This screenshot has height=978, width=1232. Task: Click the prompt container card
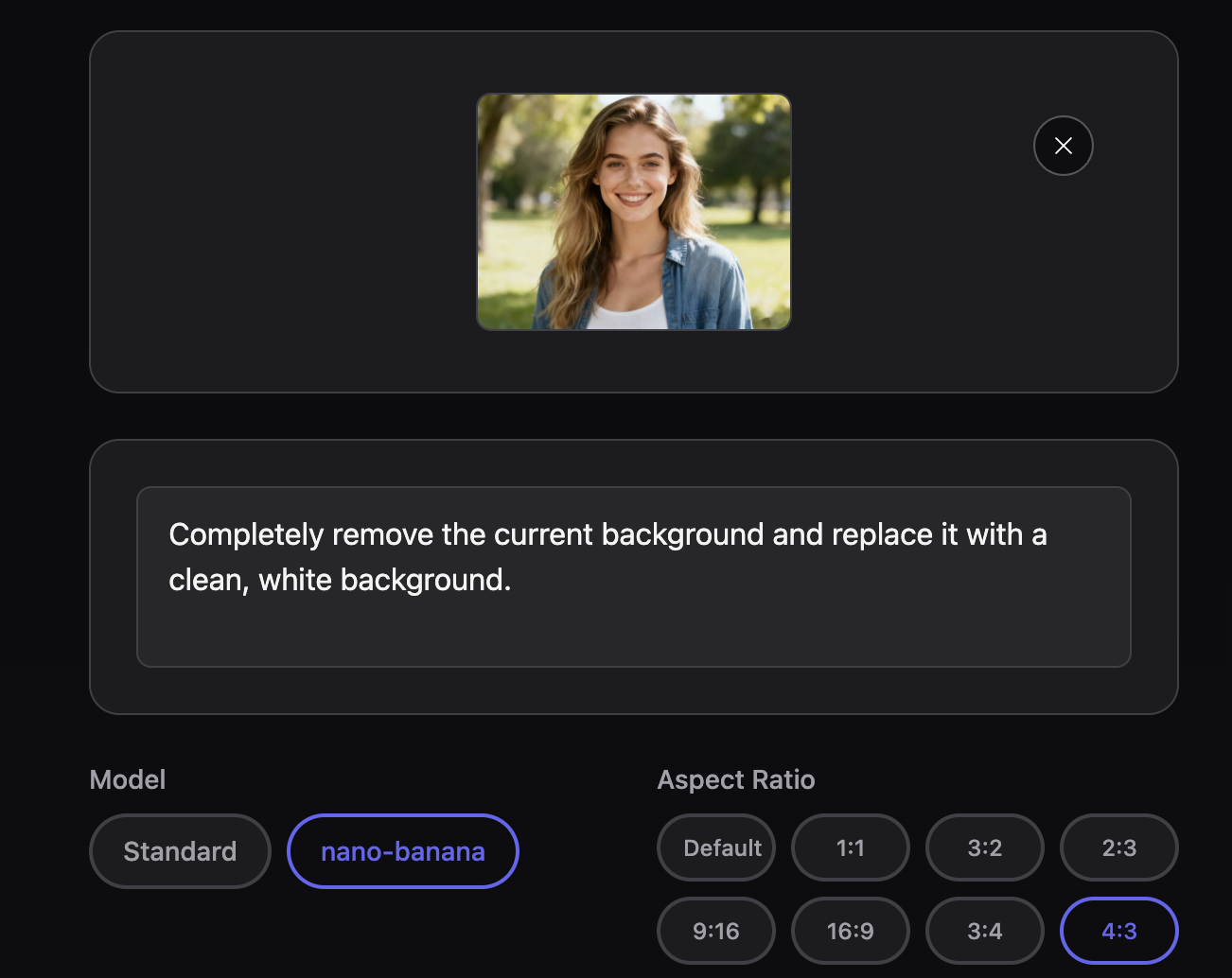point(634,690)
